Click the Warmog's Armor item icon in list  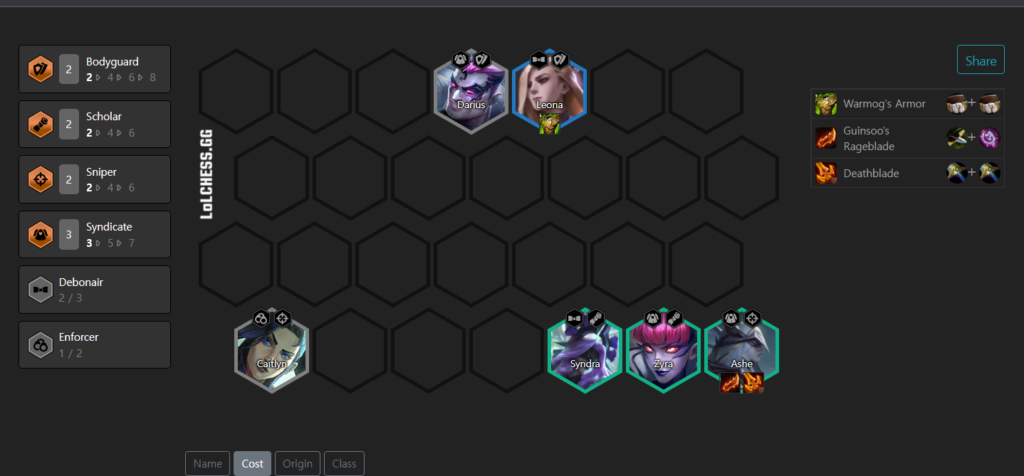tap(825, 104)
